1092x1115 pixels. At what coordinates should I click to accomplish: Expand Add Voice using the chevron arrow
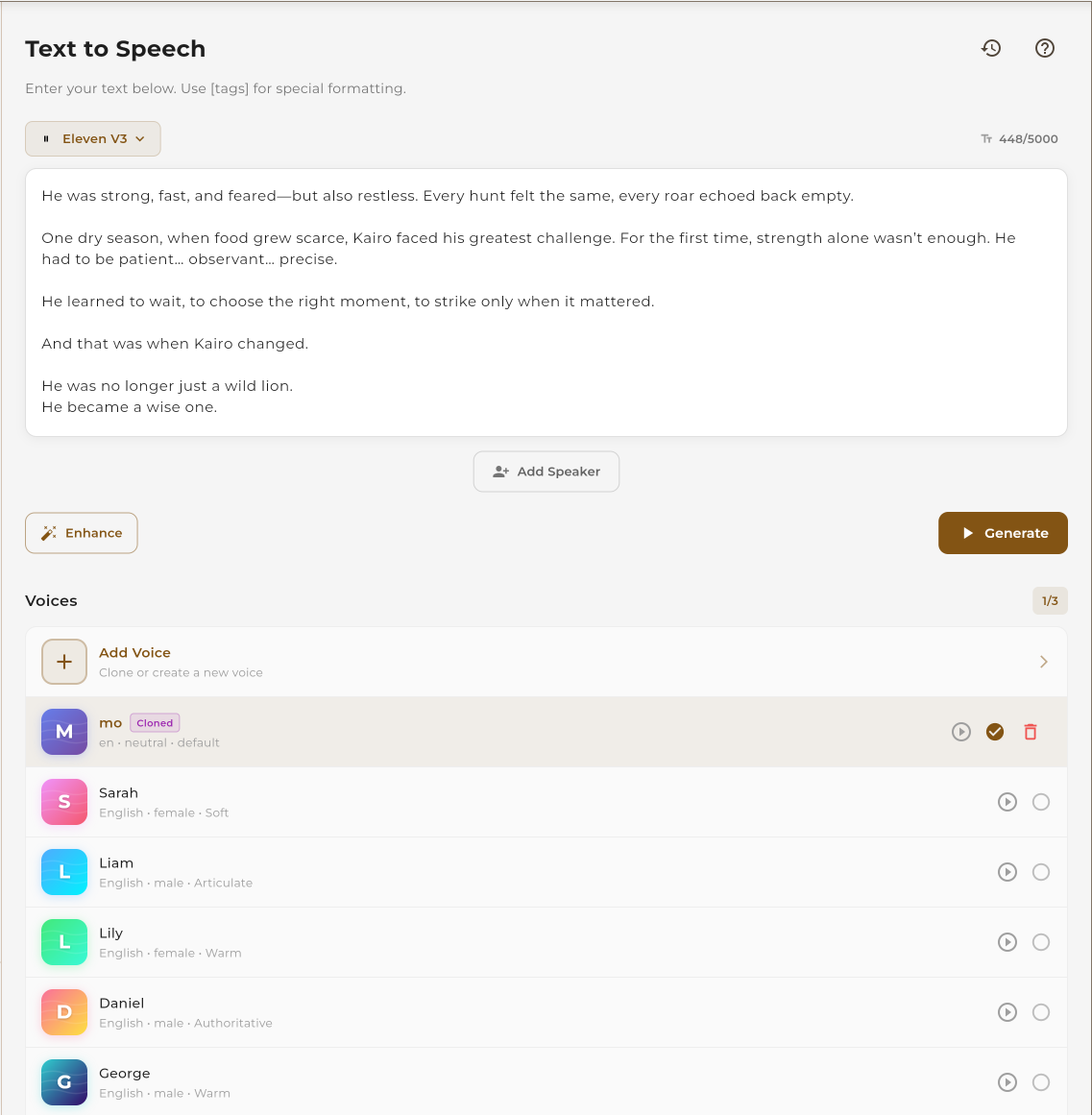pyautogui.click(x=1043, y=662)
